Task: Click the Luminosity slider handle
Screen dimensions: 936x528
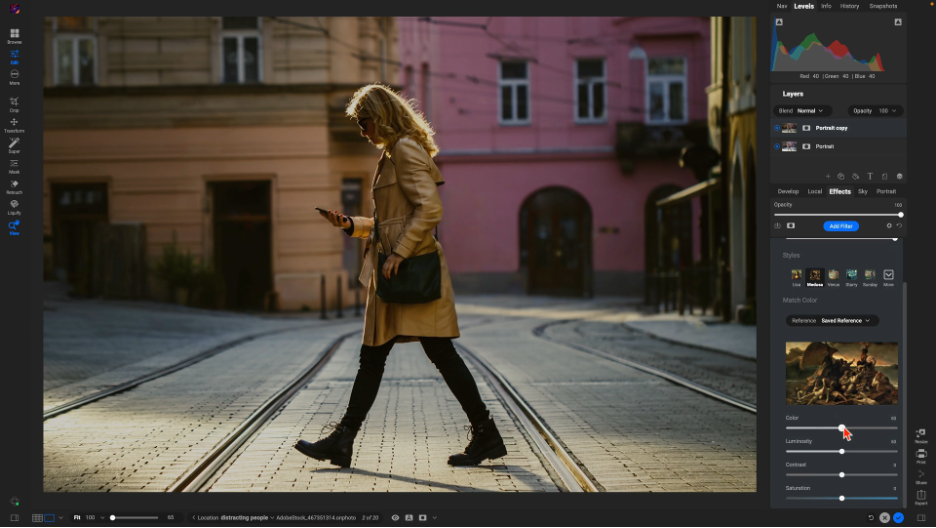Action: 842,451
